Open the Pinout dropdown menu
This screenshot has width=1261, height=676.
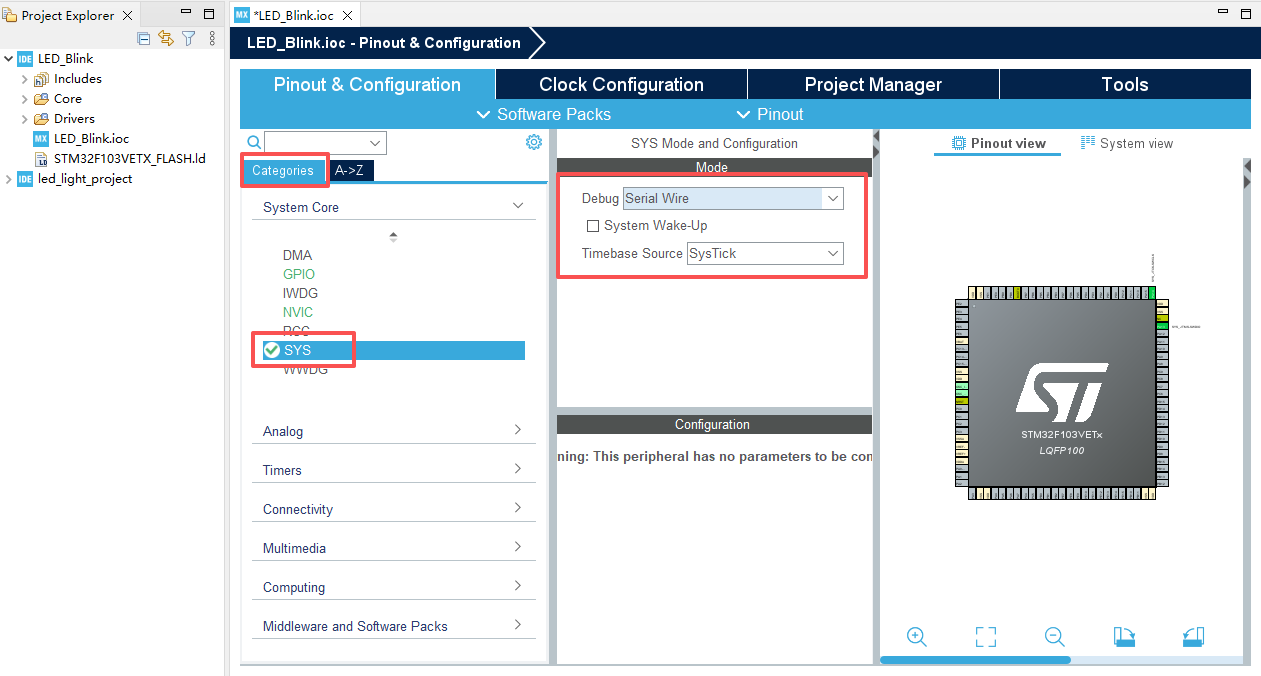click(x=770, y=114)
